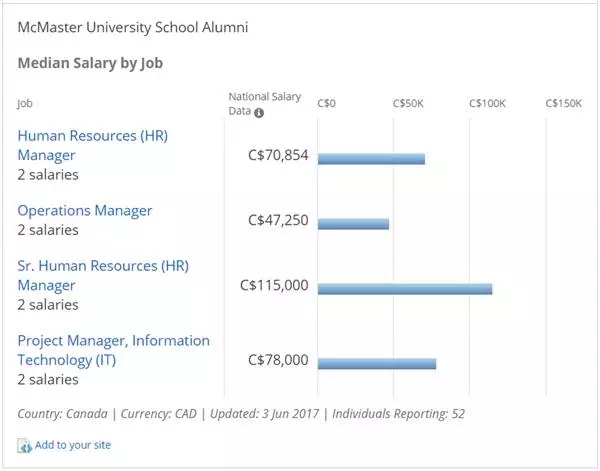Open Project Manager, Information Technology (IT) link
This screenshot has height=471, width=600.
click(113, 342)
